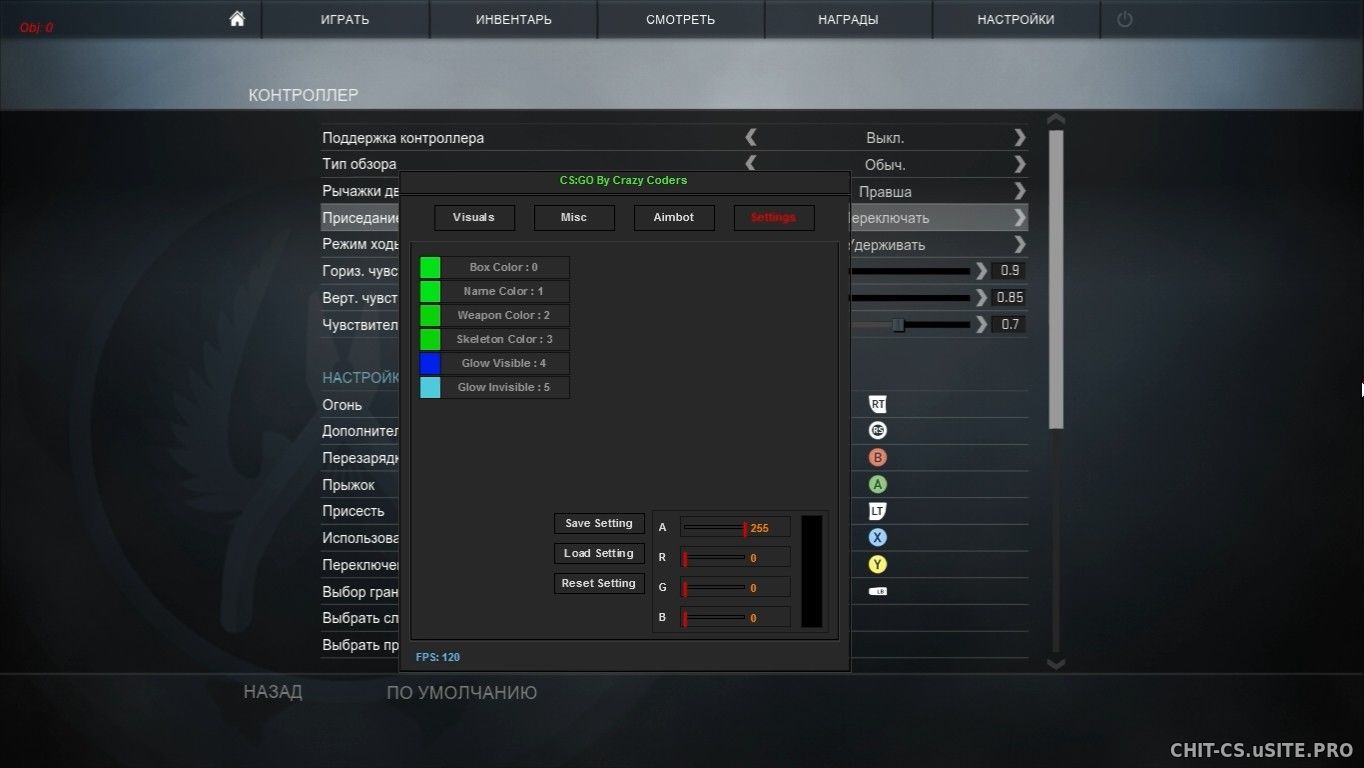This screenshot has width=1364, height=768.
Task: Click the Skeleton Color green swatch
Action: [x=430, y=339]
